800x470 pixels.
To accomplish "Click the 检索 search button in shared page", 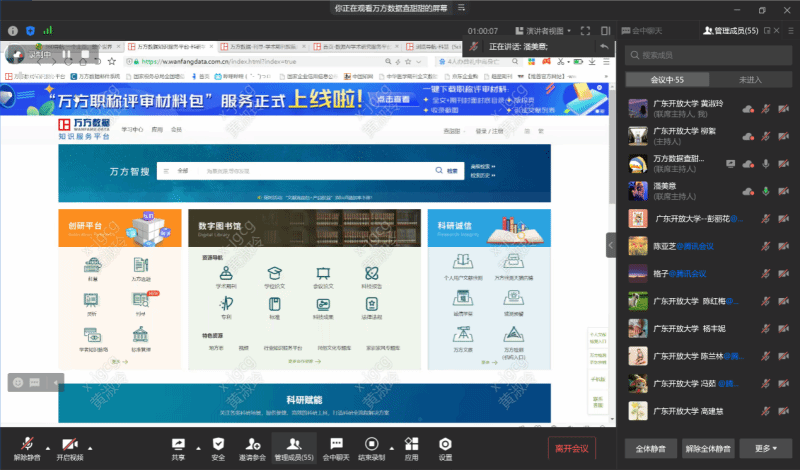I will click(447, 171).
